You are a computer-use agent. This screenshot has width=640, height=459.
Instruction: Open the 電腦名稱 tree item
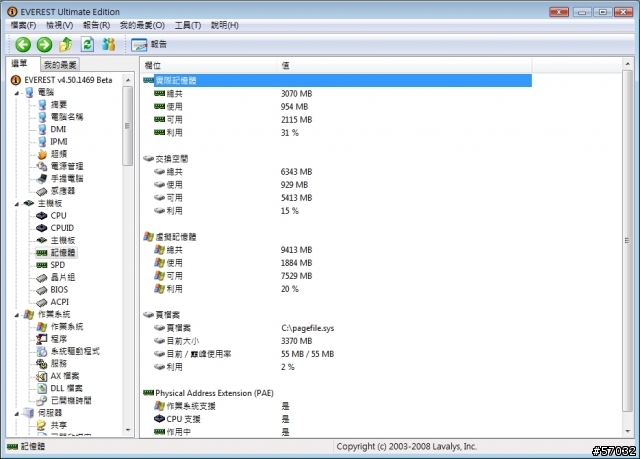67,117
